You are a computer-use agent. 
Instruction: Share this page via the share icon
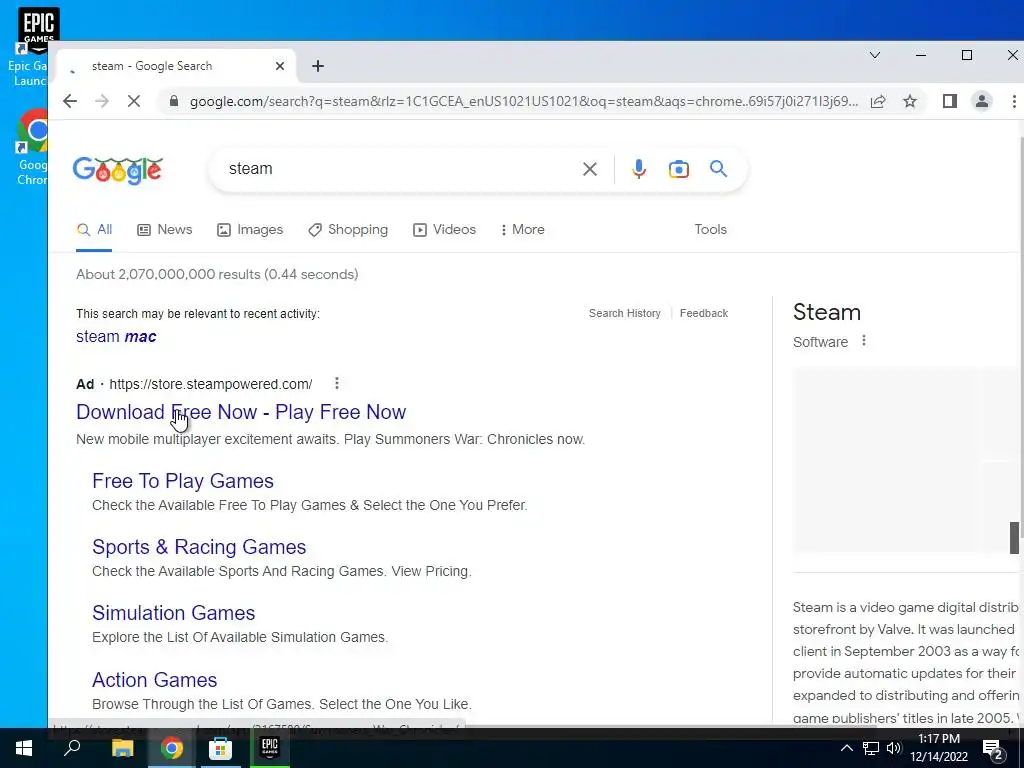click(878, 101)
